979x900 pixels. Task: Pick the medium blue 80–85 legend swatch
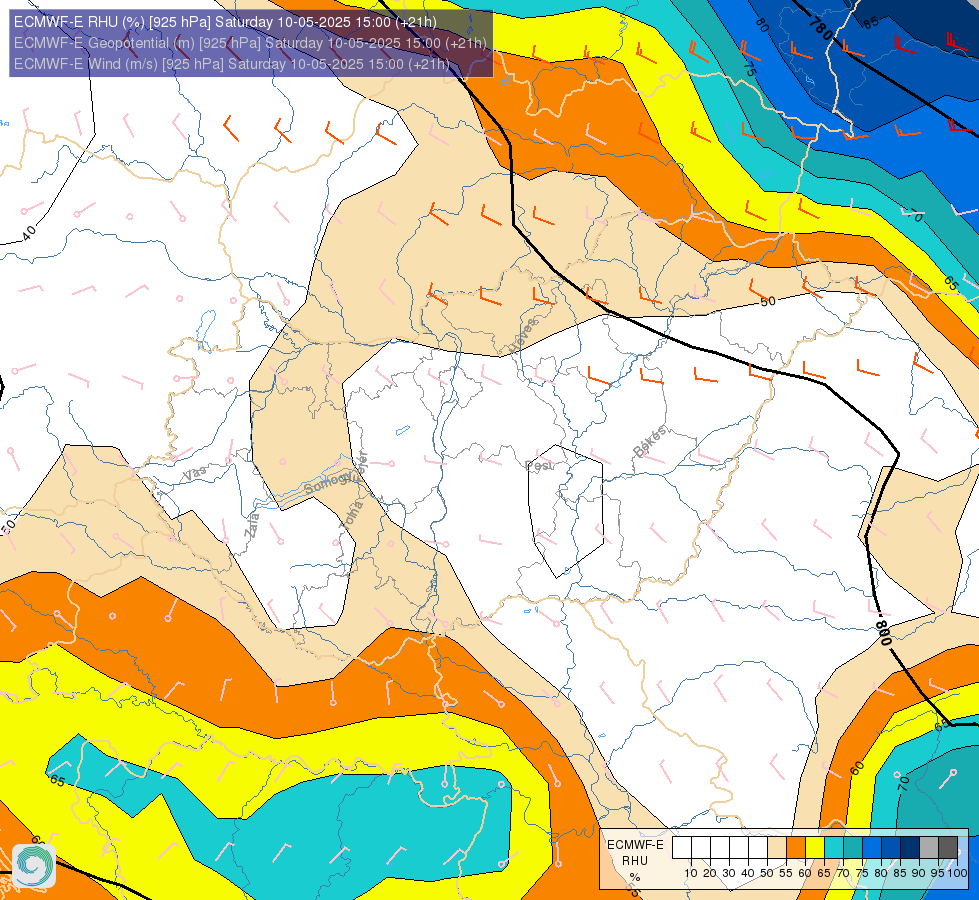pyautogui.click(x=891, y=847)
